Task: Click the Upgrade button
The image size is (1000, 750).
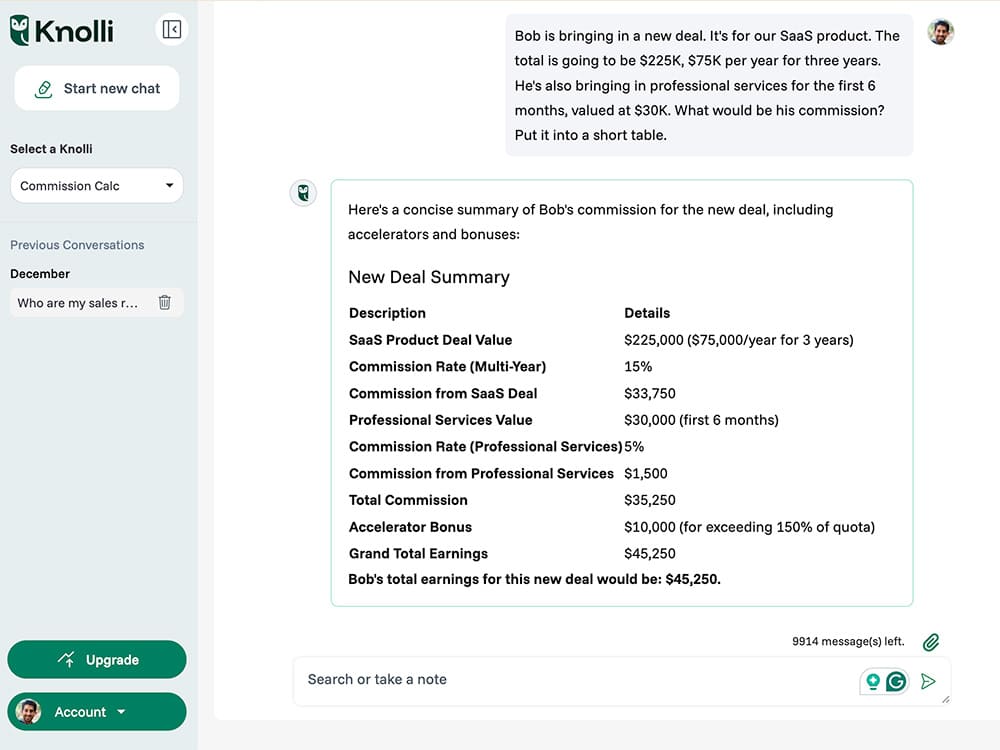Action: 97,660
